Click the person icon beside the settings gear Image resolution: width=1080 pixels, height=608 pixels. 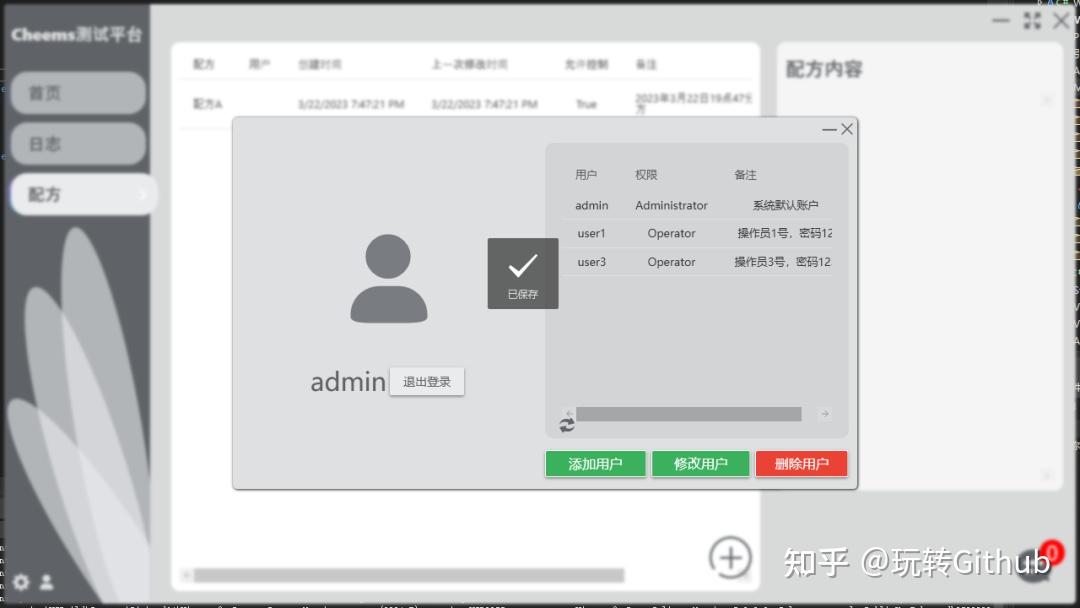47,583
